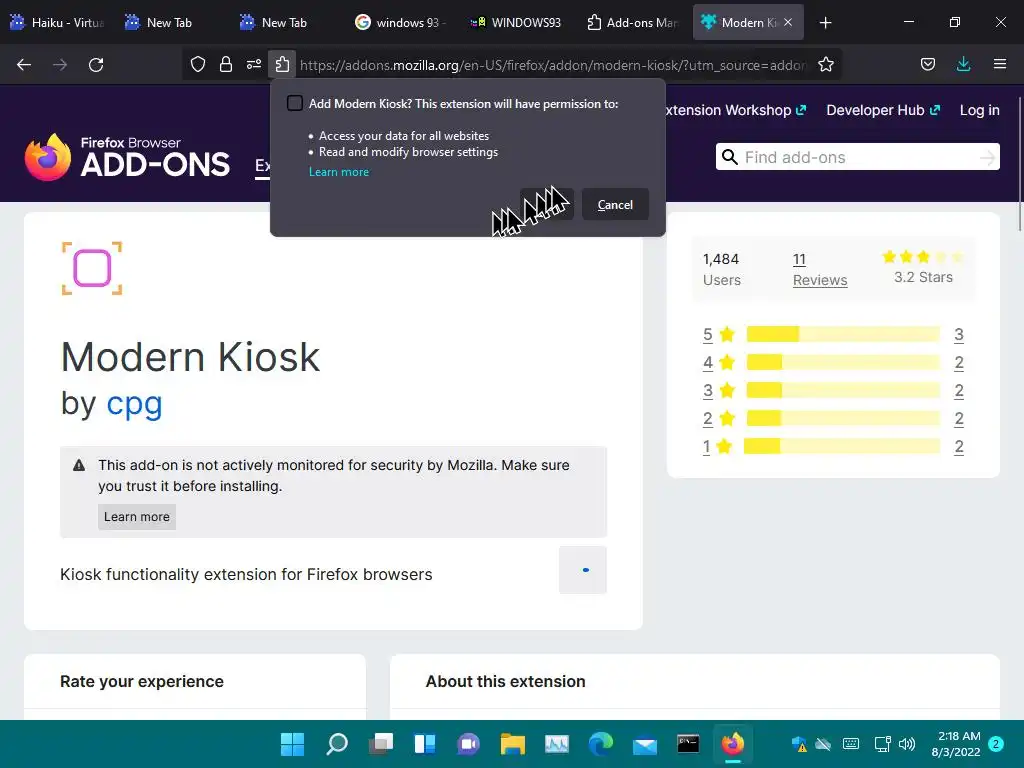
Task: Open the terminal window from taskbar
Action: pos(688,744)
